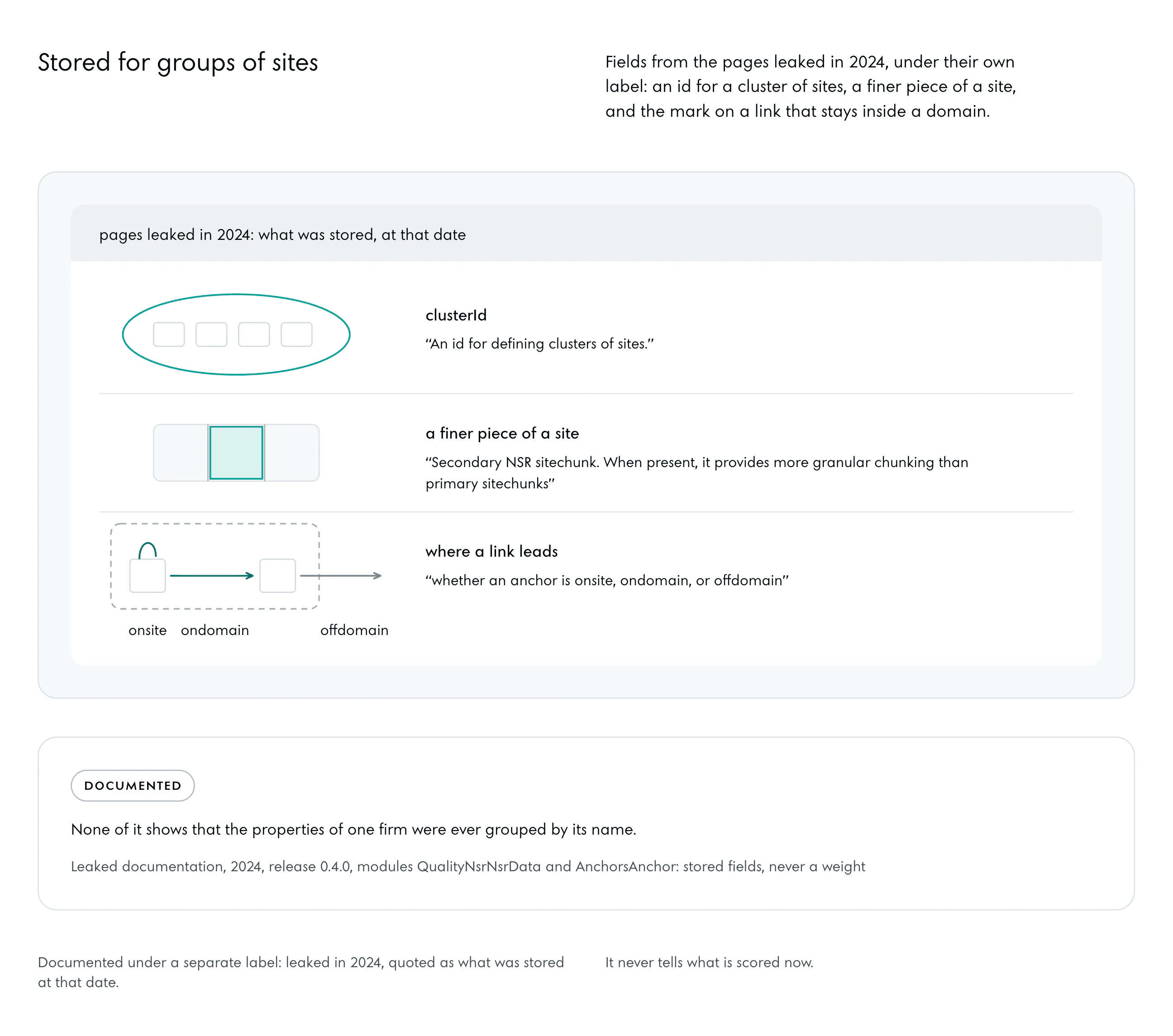Click the Secondary NSR sitechunk quote
This screenshot has height=1036, width=1173.
696,473
